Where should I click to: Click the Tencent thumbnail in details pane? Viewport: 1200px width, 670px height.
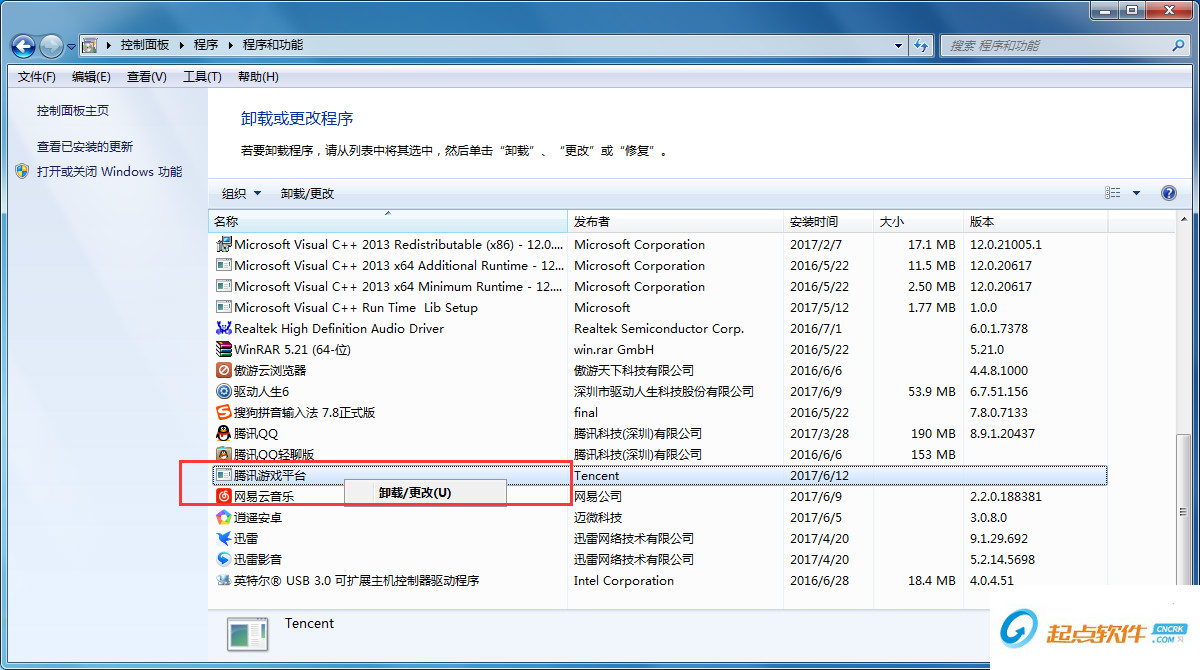click(x=247, y=635)
